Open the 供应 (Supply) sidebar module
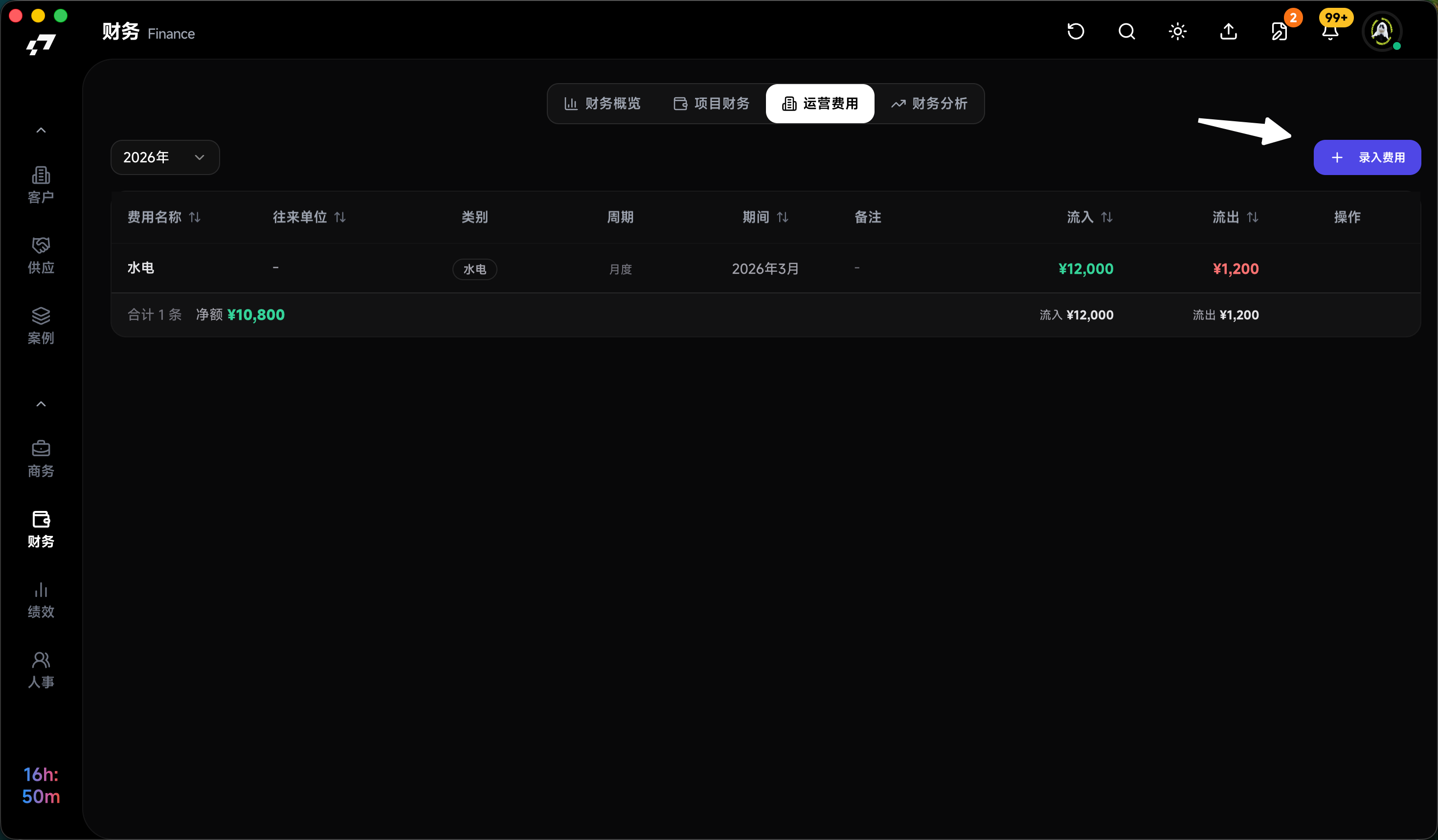 point(41,255)
